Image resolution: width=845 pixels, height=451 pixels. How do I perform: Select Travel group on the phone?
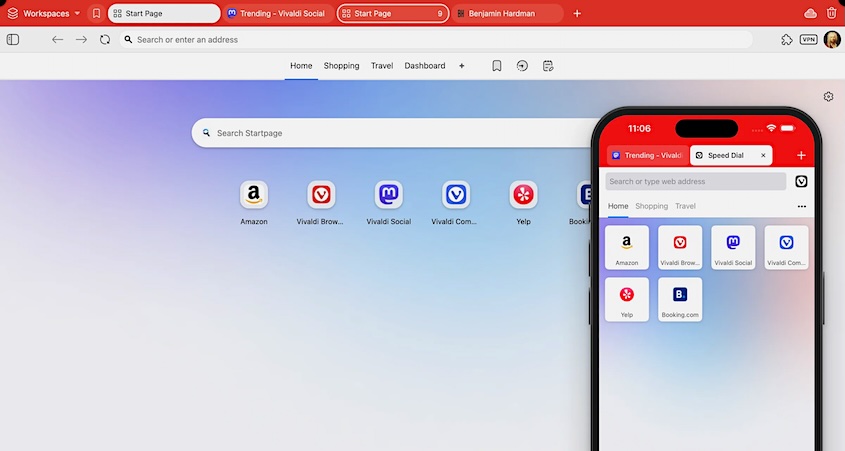point(685,206)
